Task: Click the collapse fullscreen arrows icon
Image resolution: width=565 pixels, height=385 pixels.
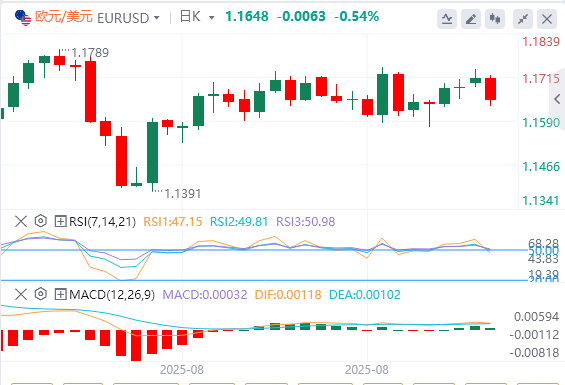Action: [x=523, y=19]
